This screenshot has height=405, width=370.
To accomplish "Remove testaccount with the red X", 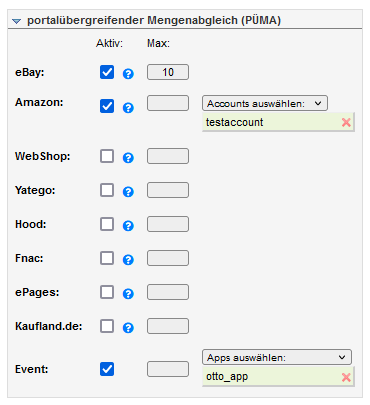I will click(346, 122).
